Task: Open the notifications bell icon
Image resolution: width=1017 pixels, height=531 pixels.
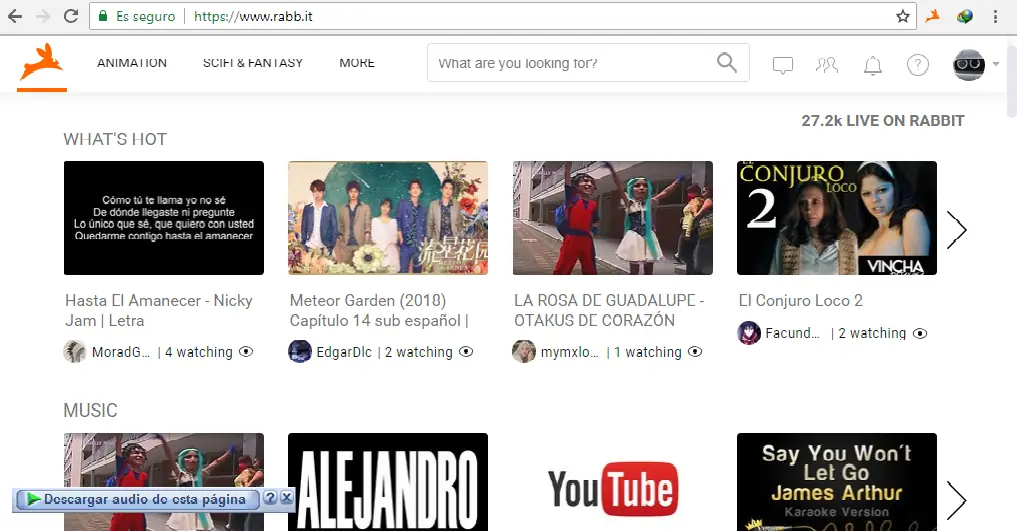Action: pyautogui.click(x=873, y=65)
